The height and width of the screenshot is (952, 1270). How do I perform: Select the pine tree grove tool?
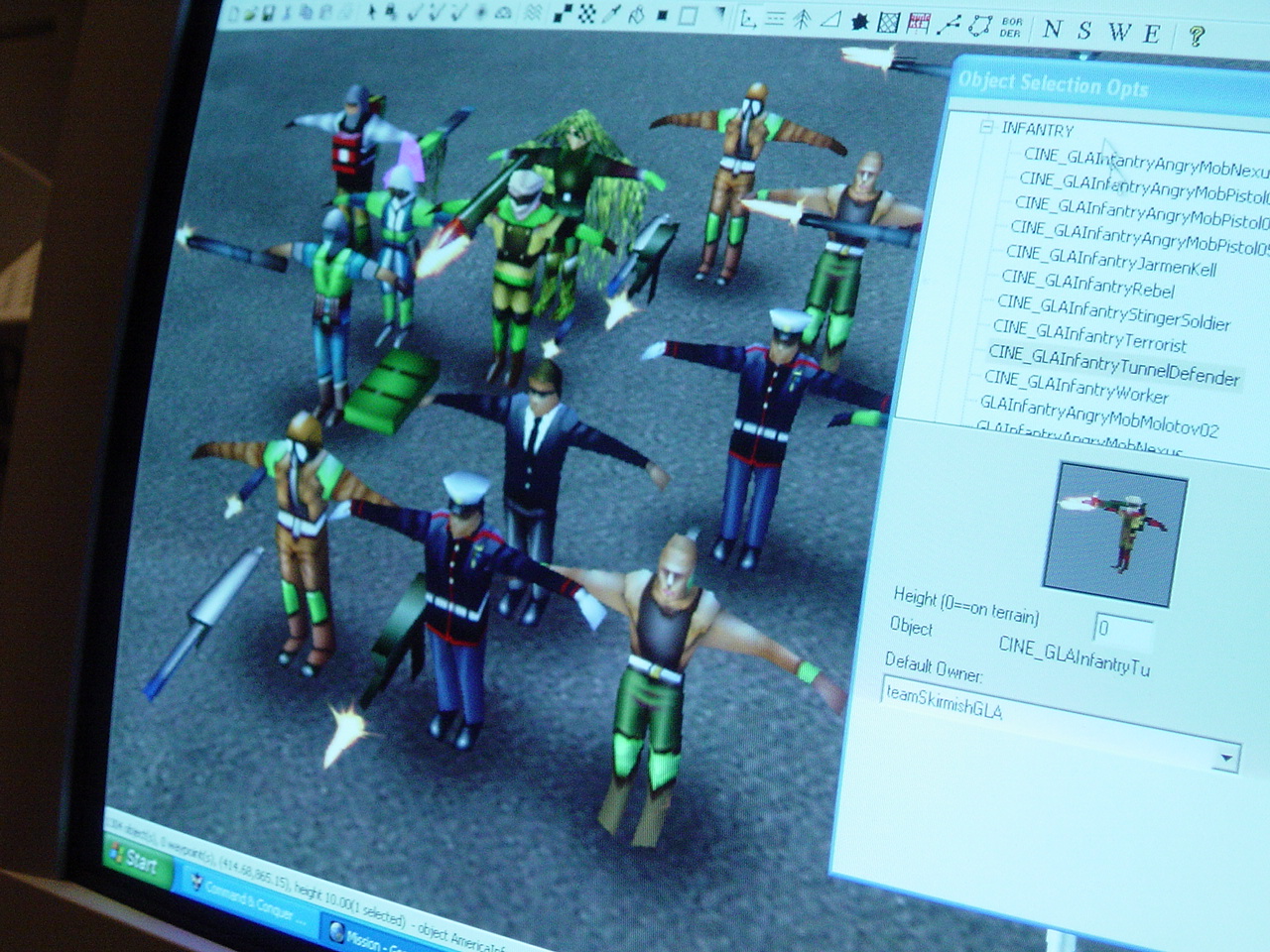point(803,20)
